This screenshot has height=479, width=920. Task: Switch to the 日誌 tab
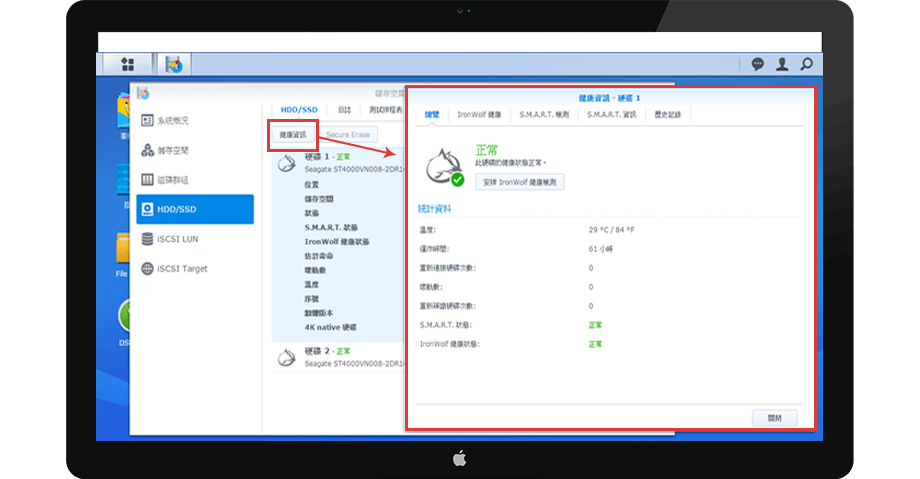[x=344, y=110]
